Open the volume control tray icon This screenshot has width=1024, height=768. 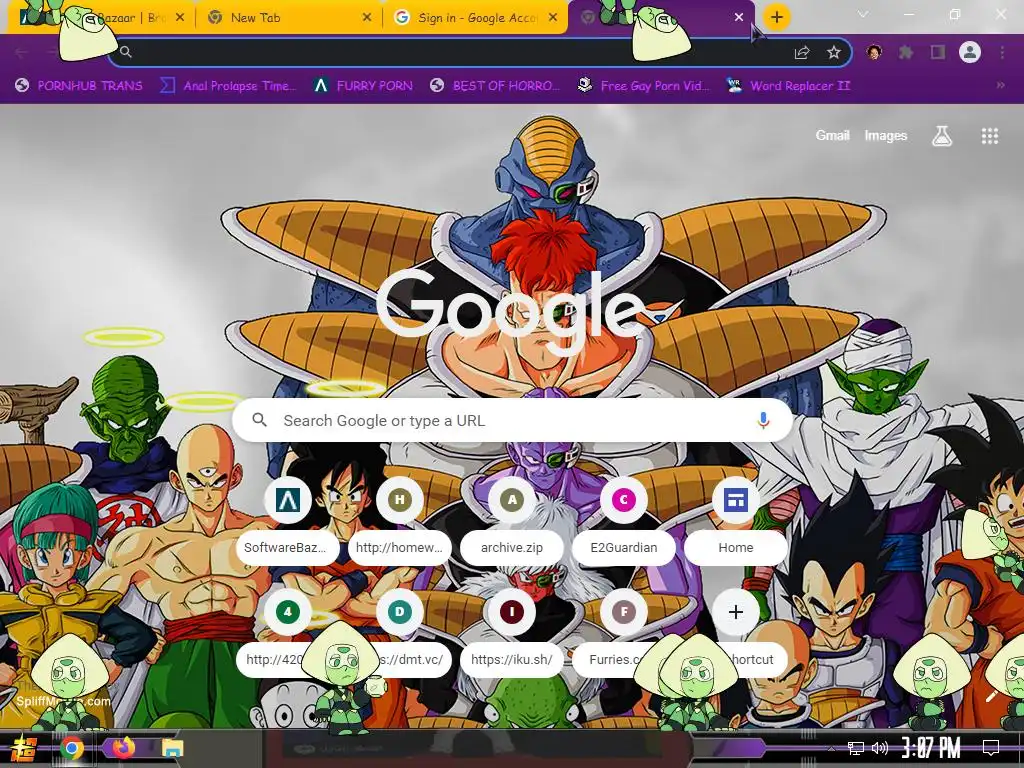(880, 748)
